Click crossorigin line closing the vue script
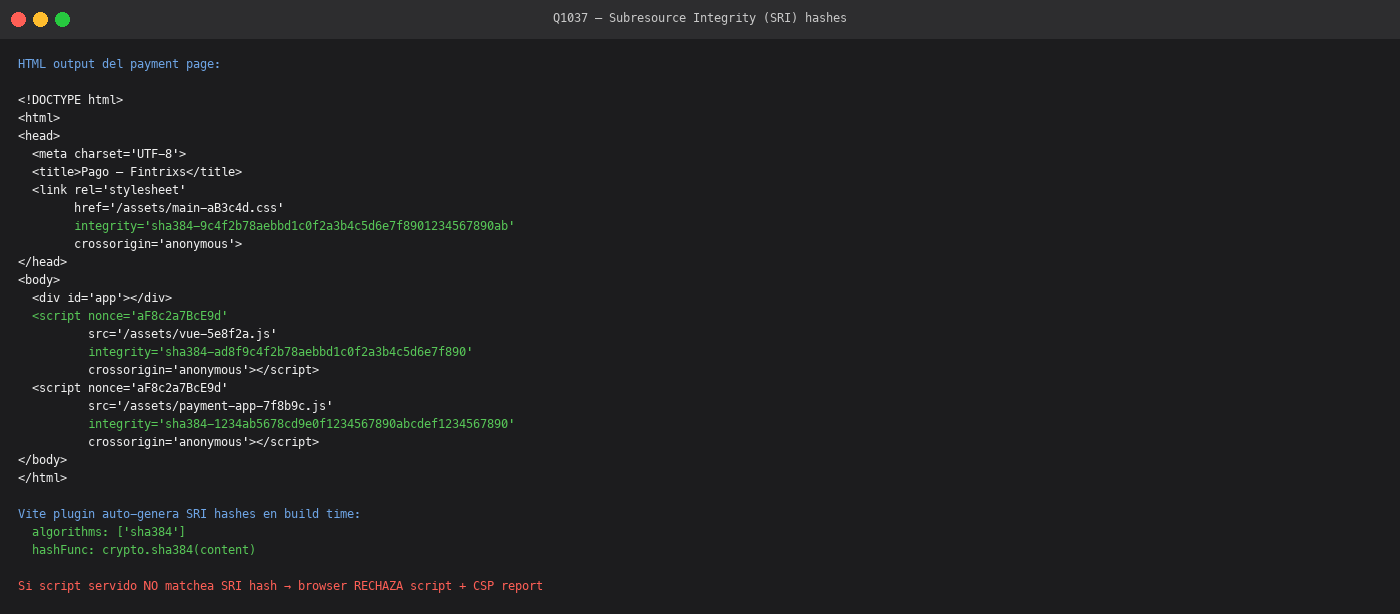This screenshot has width=1400, height=614. pyautogui.click(x=203, y=370)
